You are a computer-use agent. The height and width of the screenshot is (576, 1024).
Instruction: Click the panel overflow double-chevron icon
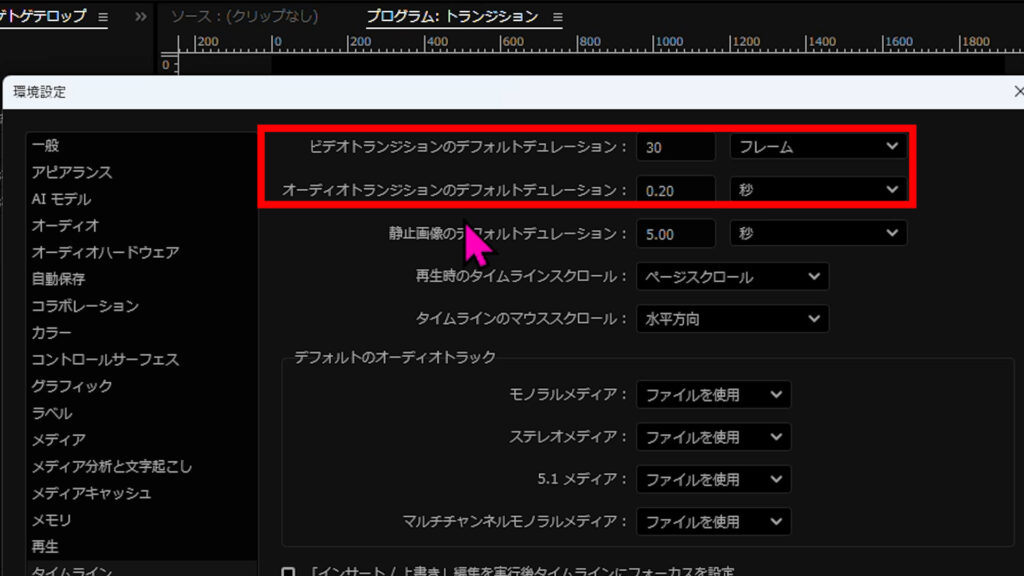point(141,17)
